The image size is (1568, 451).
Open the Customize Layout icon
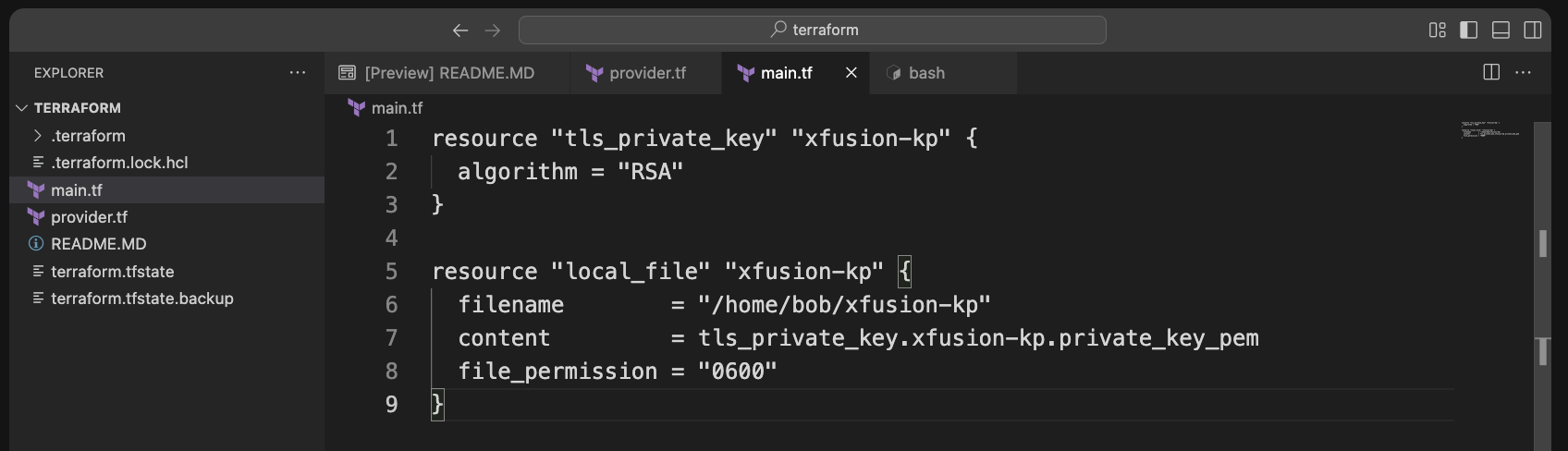tap(1437, 30)
